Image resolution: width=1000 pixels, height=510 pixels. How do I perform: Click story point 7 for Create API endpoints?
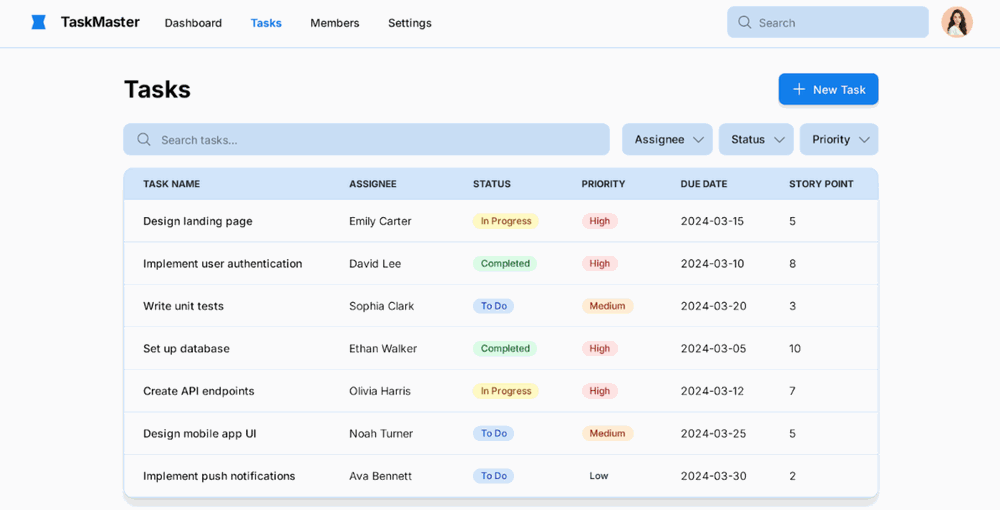point(792,391)
